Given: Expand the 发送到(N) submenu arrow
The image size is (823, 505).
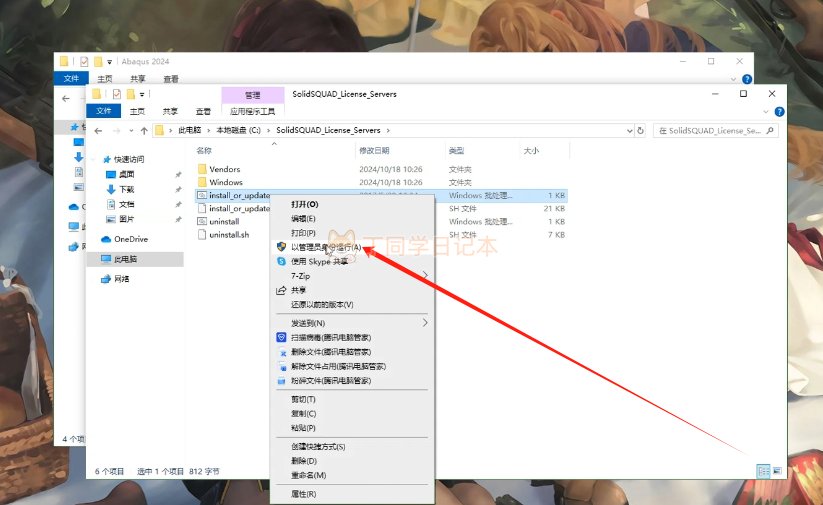Looking at the screenshot, I should click(425, 323).
